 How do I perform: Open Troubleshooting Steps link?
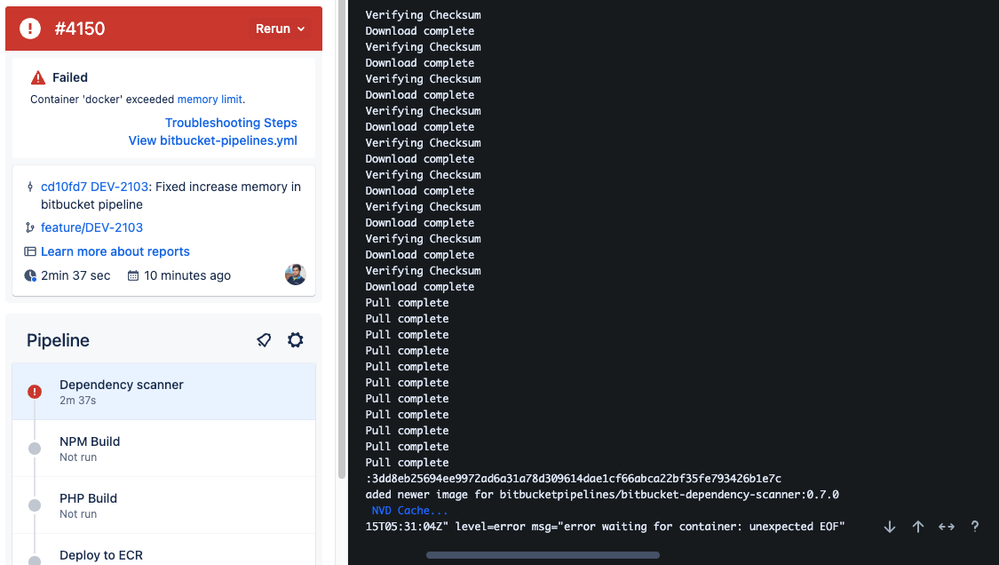point(231,122)
